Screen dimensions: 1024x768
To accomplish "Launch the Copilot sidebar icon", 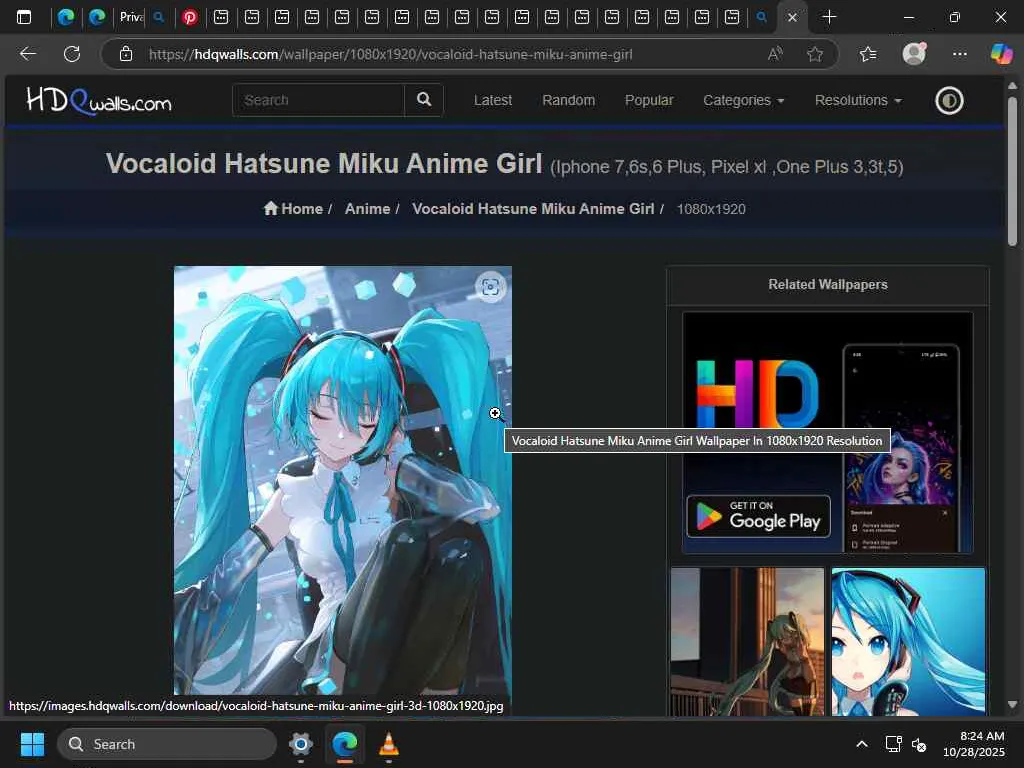I will (x=1001, y=54).
